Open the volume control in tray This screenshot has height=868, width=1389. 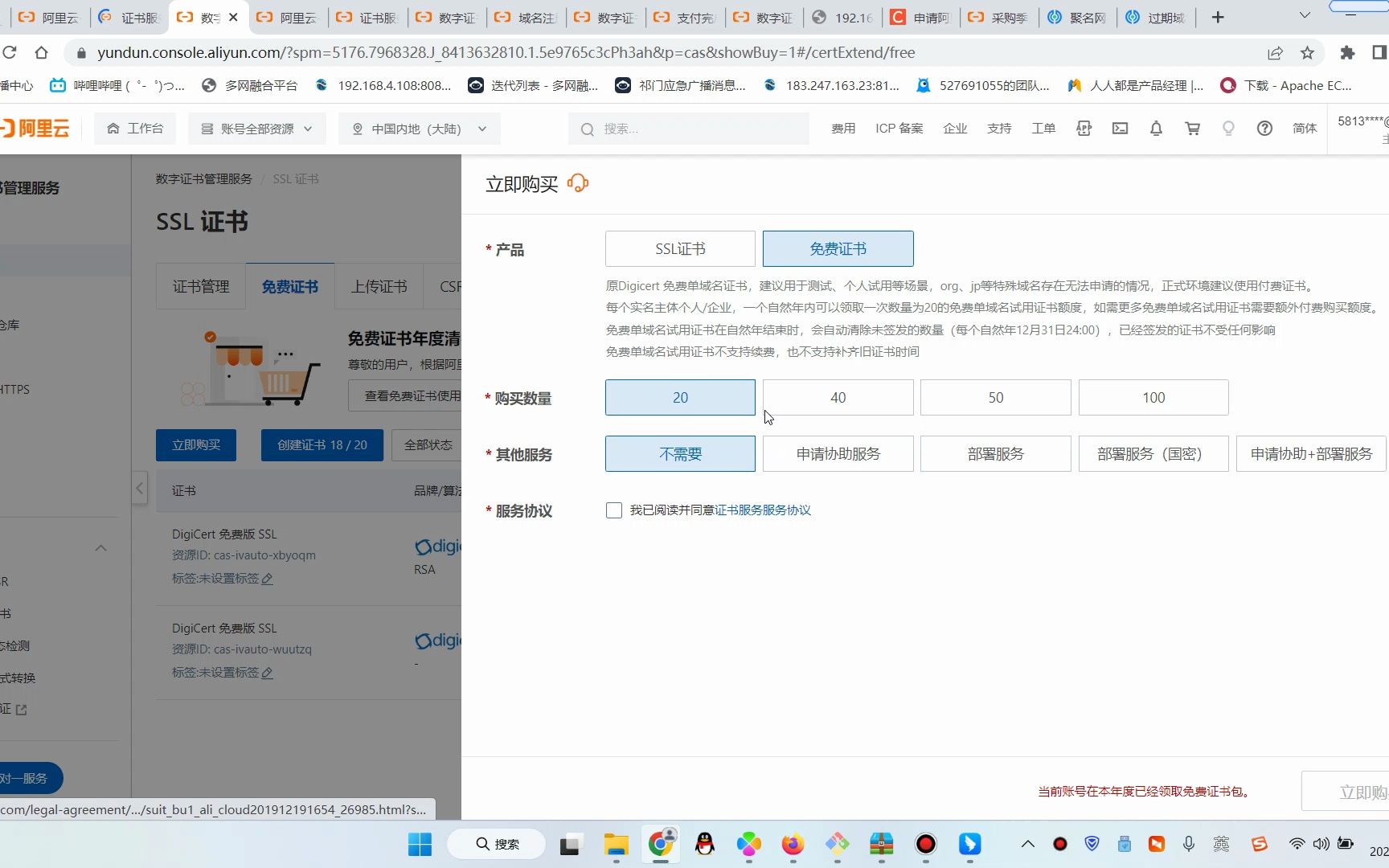pyautogui.click(x=1321, y=844)
